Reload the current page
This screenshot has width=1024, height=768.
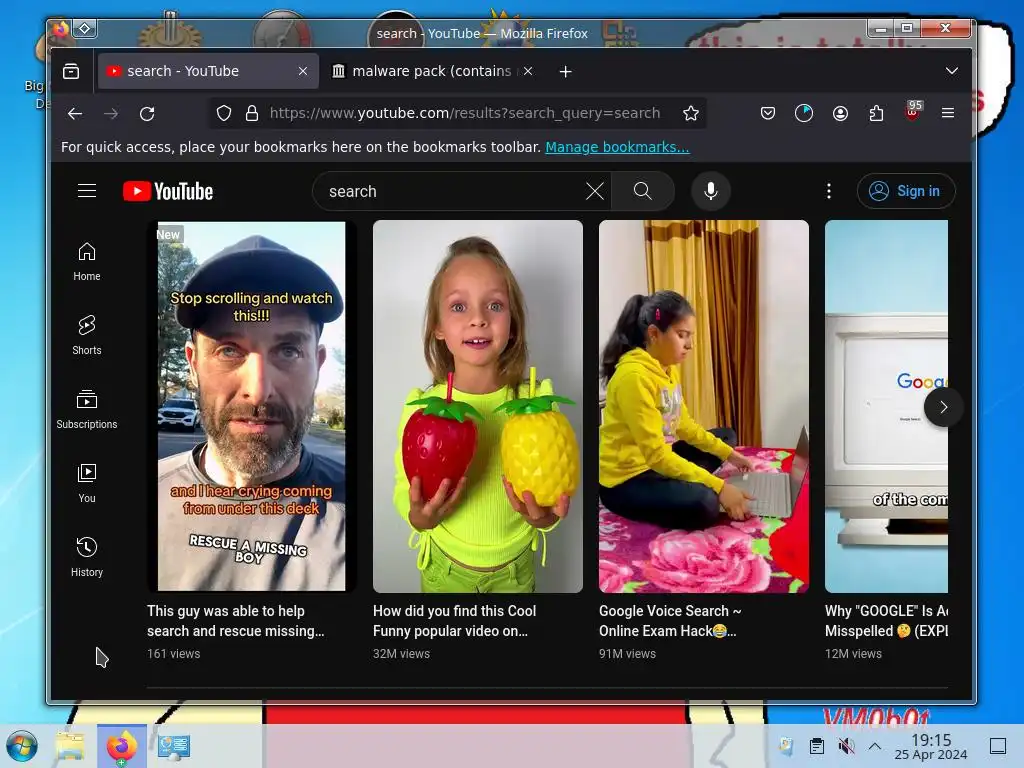click(x=148, y=114)
